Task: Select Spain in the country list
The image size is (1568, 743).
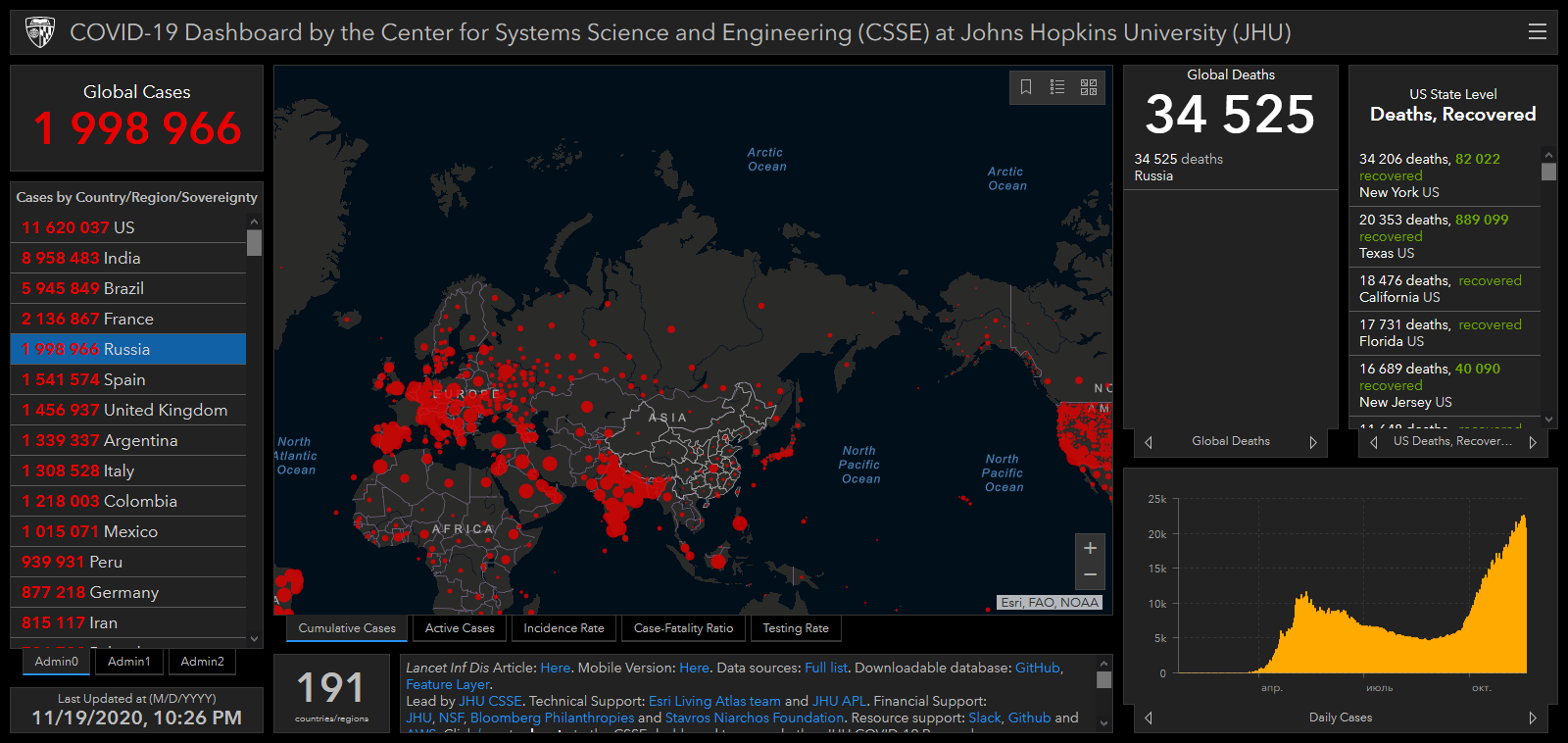Action: pos(128,379)
